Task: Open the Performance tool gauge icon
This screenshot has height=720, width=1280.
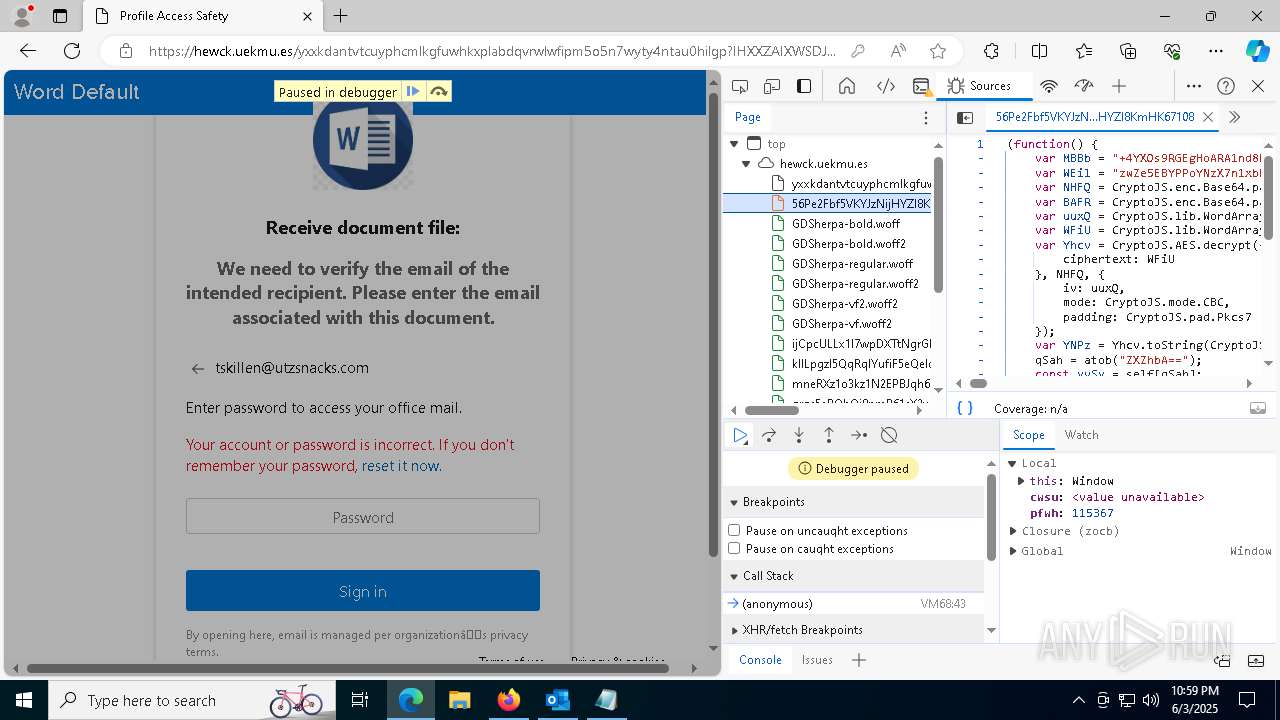Action: pos(1084,86)
